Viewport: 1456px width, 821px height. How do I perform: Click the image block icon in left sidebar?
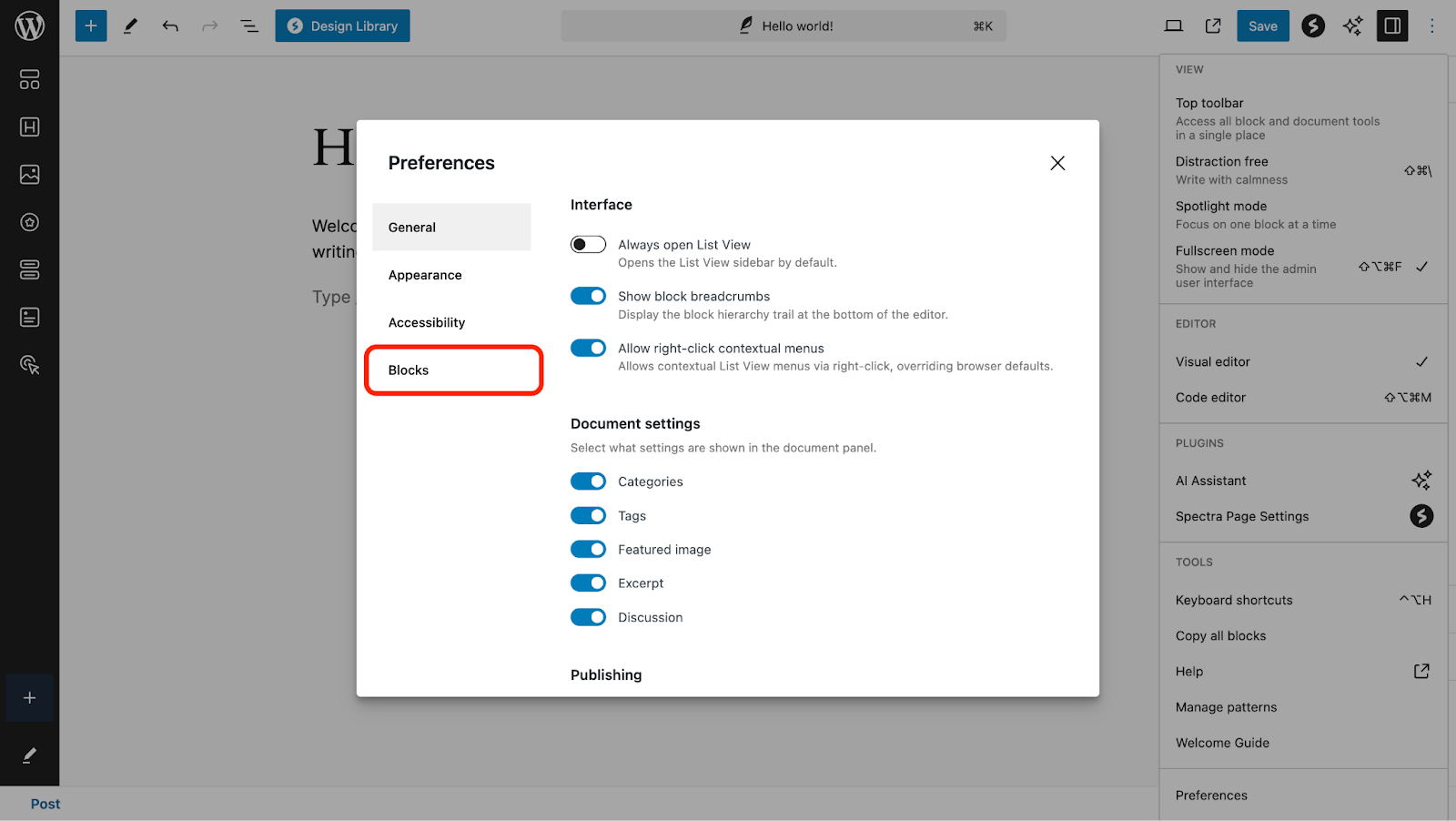(x=29, y=175)
